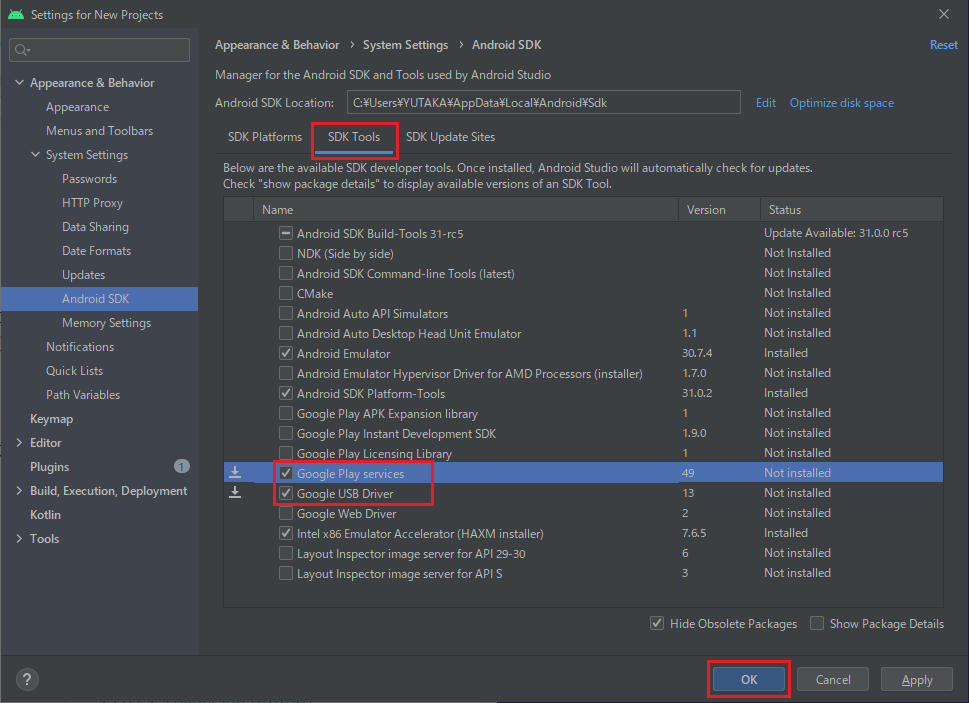Open the Kotlin settings page

pyautogui.click(x=45, y=515)
